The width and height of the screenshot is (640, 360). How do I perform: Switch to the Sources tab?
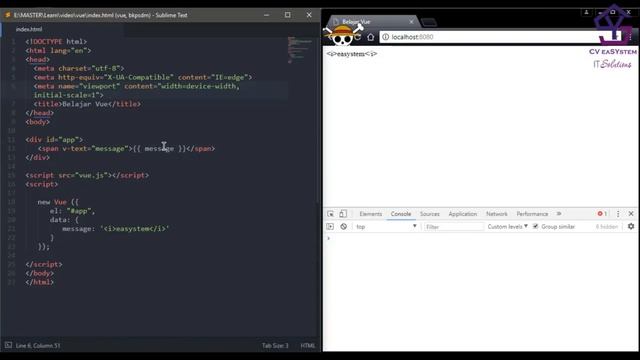coord(430,214)
